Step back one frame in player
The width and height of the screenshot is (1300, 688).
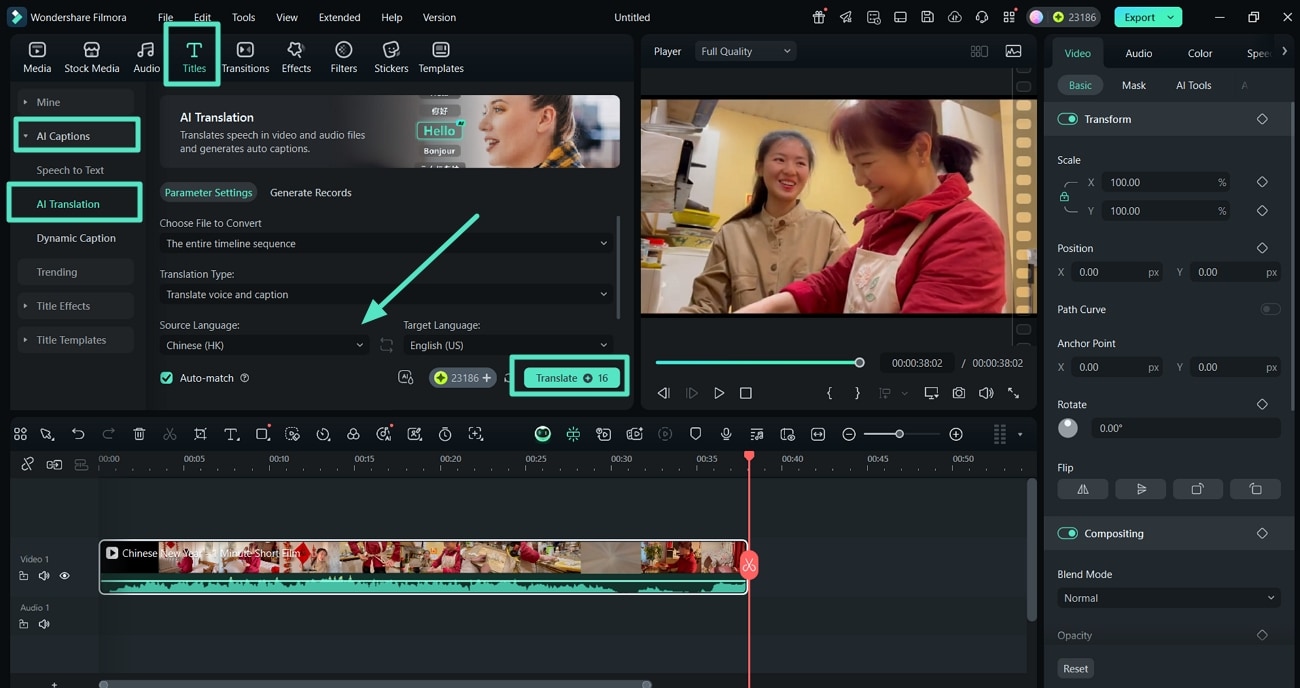(663, 393)
